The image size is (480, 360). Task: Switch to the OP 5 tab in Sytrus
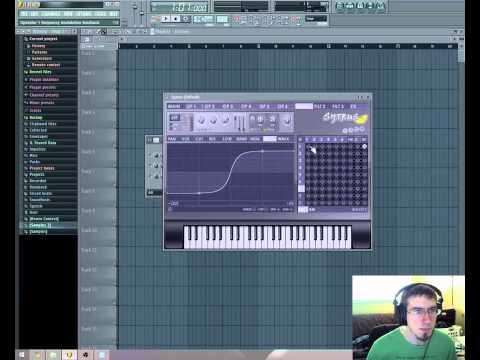[x=264, y=106]
